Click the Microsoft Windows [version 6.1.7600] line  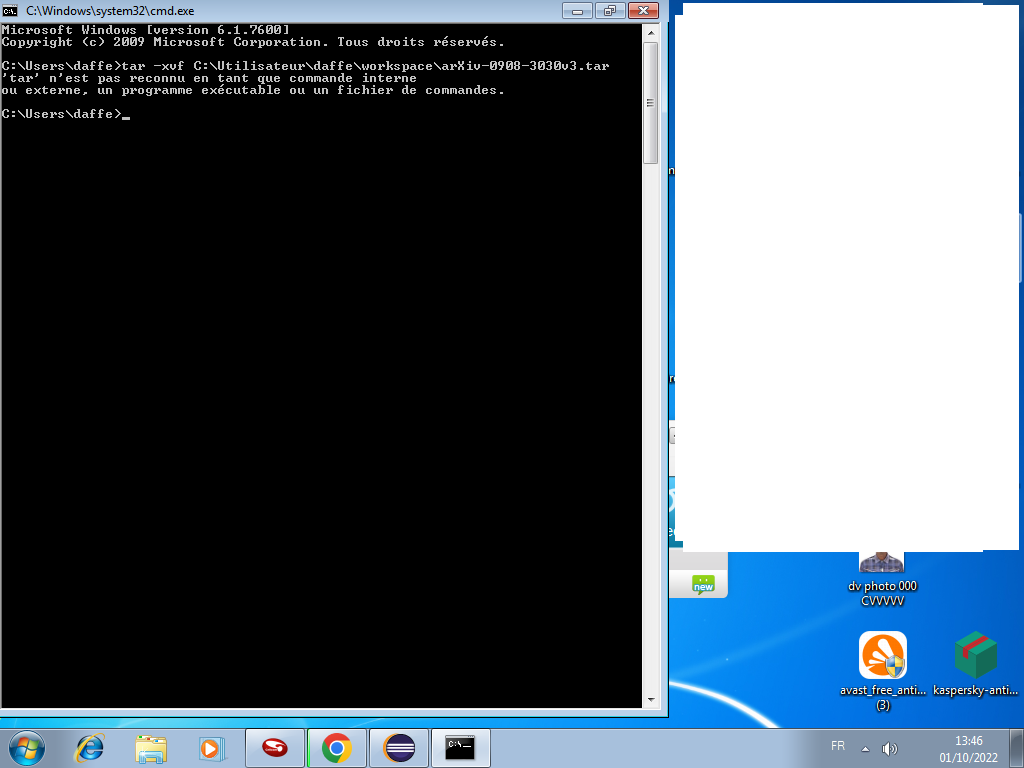pyautogui.click(x=146, y=30)
